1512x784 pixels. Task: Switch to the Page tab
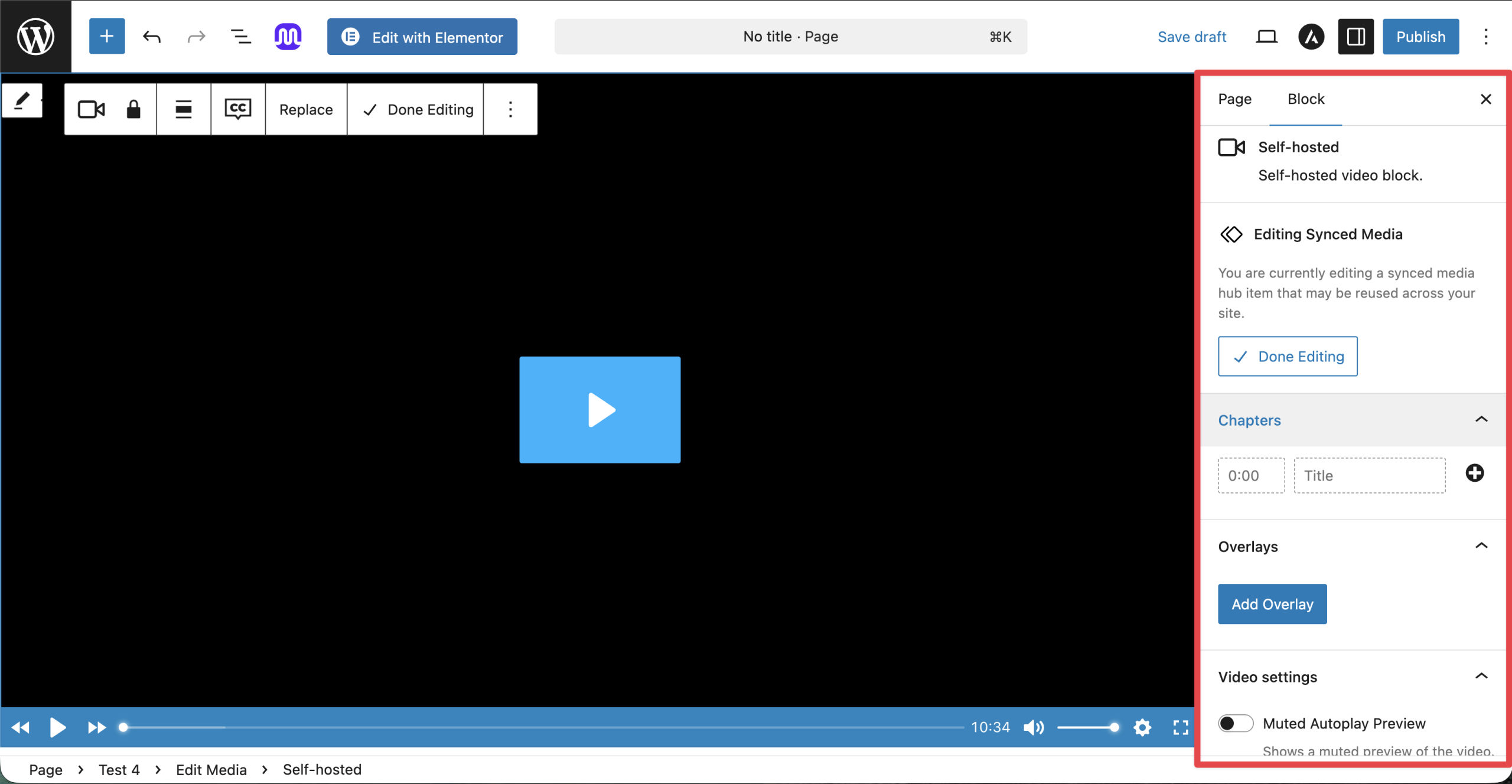pyautogui.click(x=1234, y=99)
